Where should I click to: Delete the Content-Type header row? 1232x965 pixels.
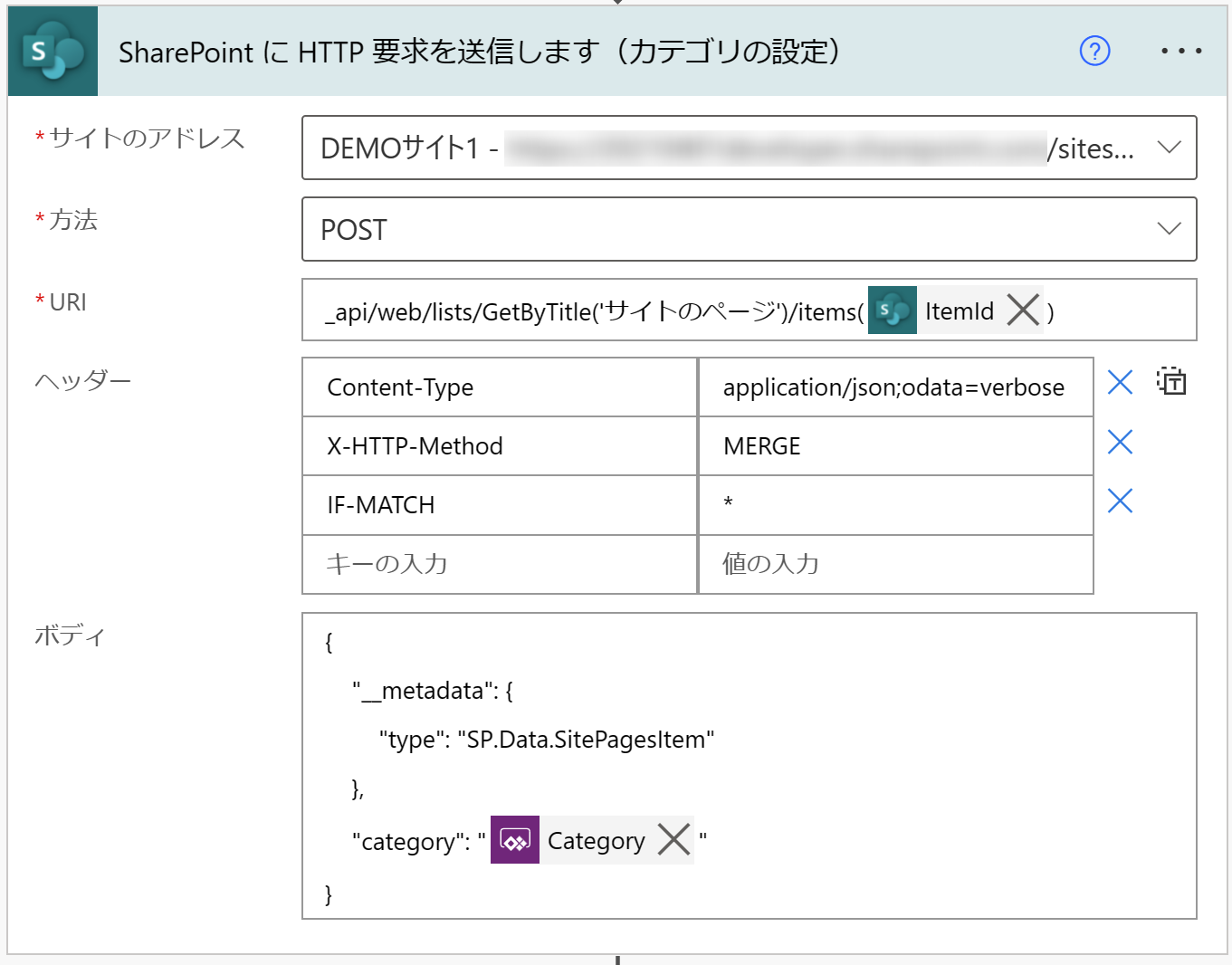pyautogui.click(x=1120, y=383)
